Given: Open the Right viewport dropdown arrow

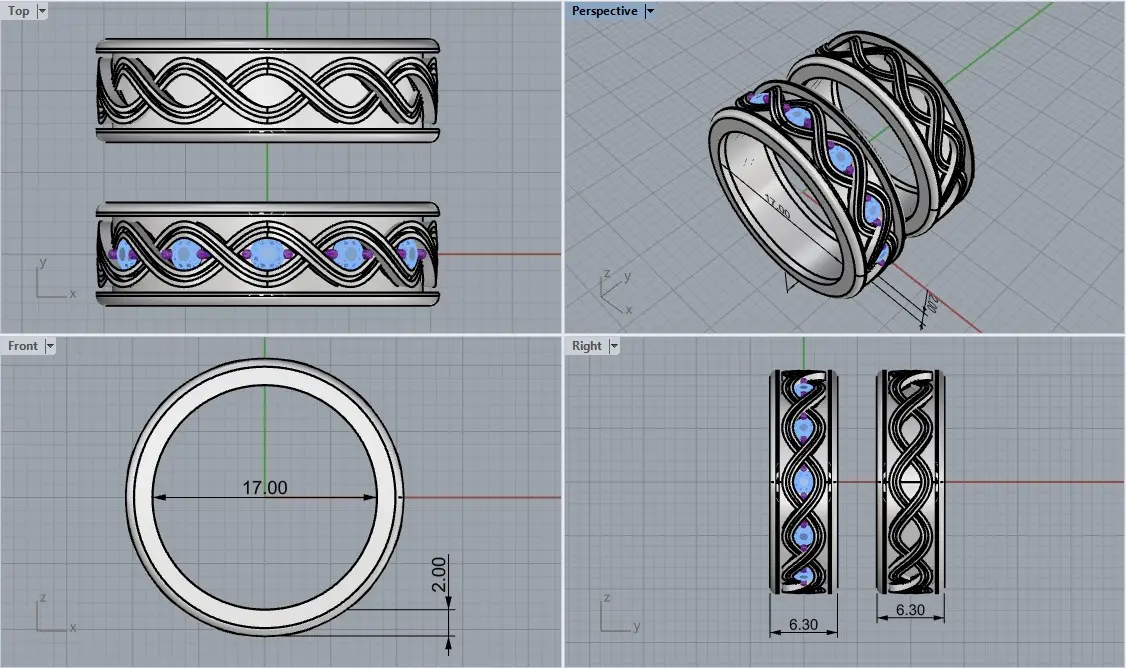Looking at the screenshot, I should tap(614, 345).
